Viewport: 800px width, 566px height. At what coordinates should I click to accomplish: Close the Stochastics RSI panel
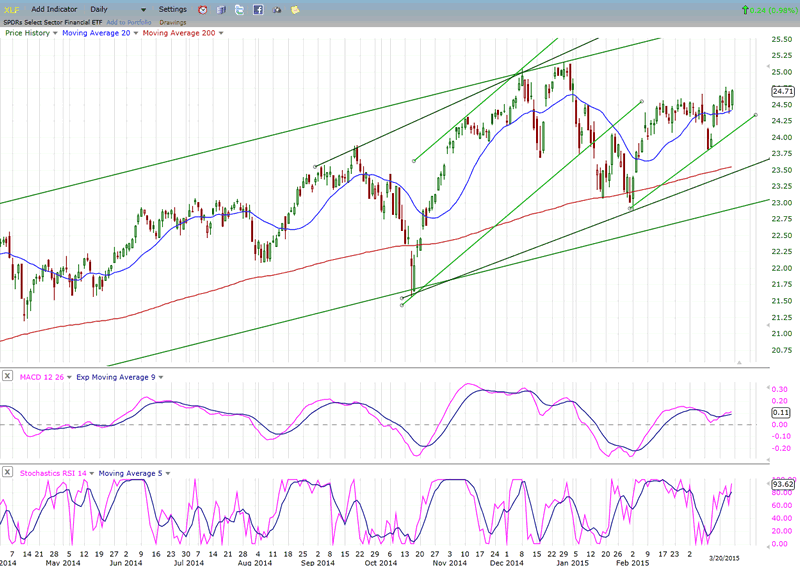tap(7, 472)
